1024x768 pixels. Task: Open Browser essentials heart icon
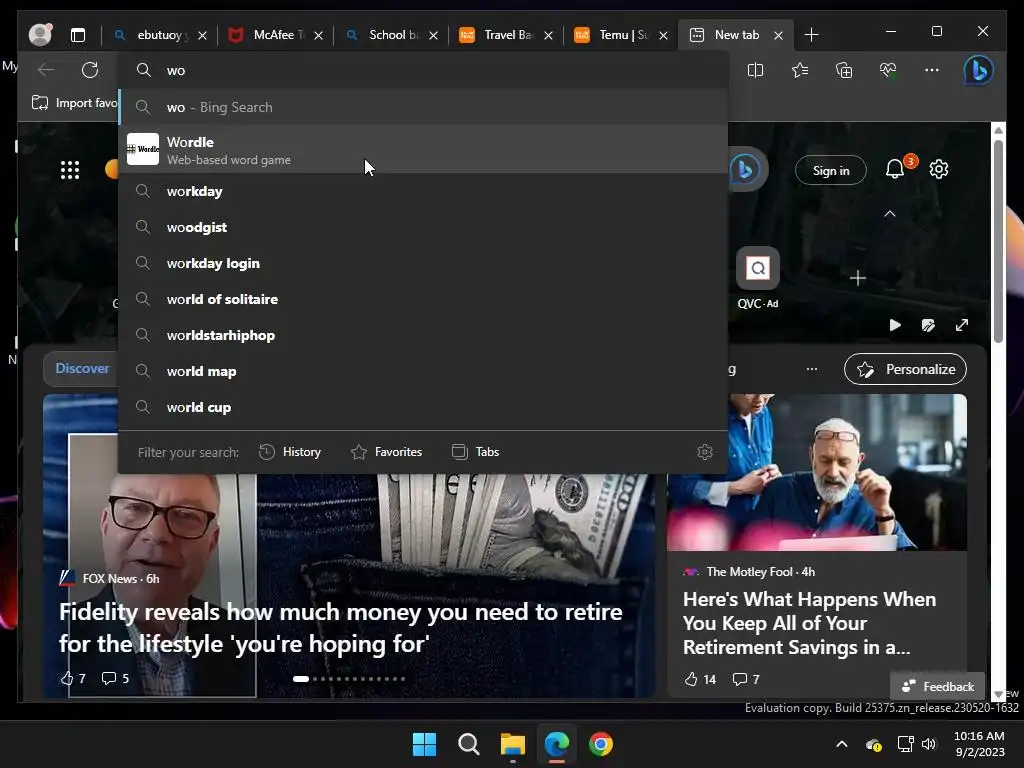[888, 70]
